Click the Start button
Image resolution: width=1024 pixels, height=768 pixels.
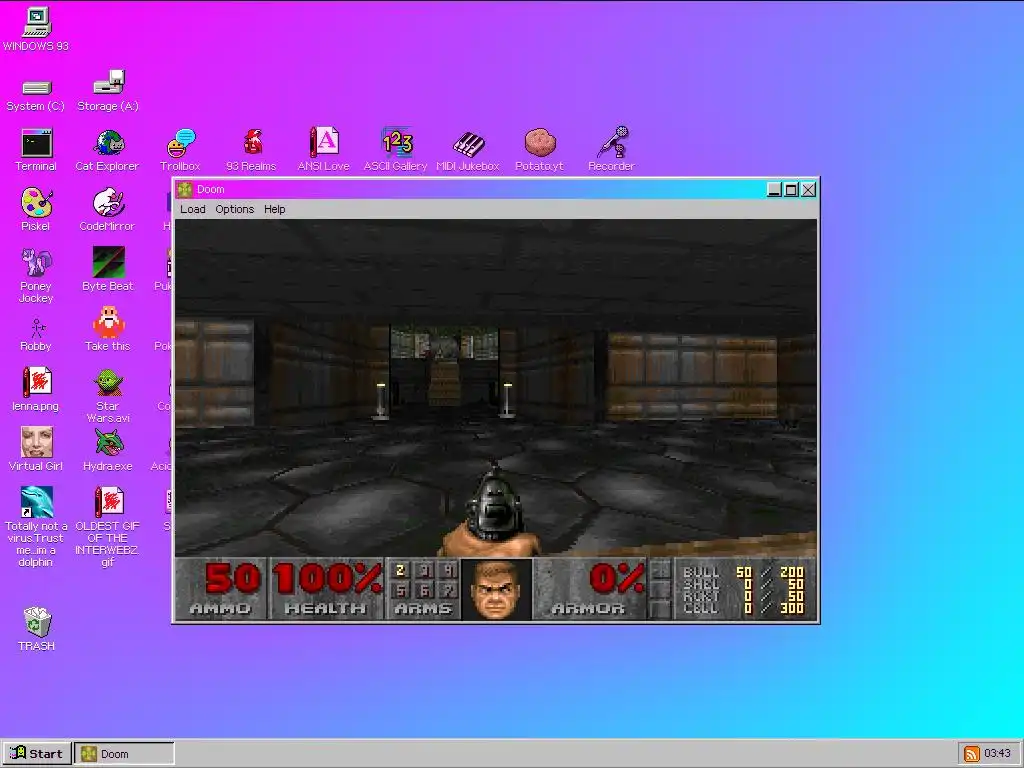(x=37, y=754)
